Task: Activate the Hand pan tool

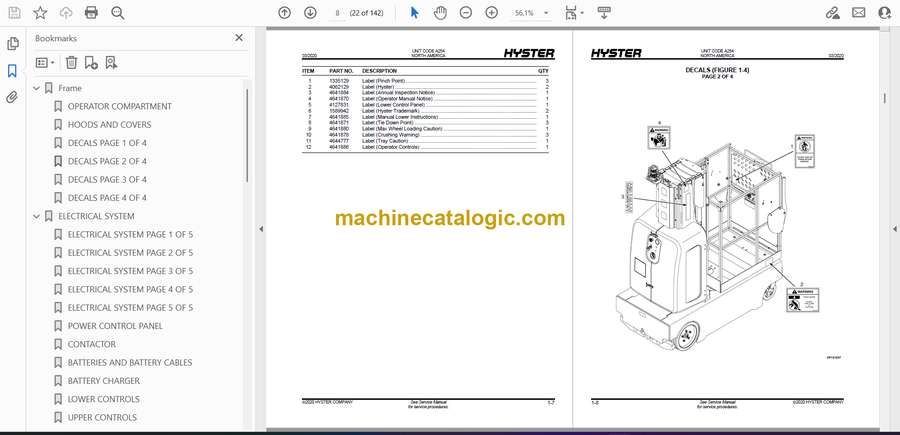Action: (x=440, y=13)
